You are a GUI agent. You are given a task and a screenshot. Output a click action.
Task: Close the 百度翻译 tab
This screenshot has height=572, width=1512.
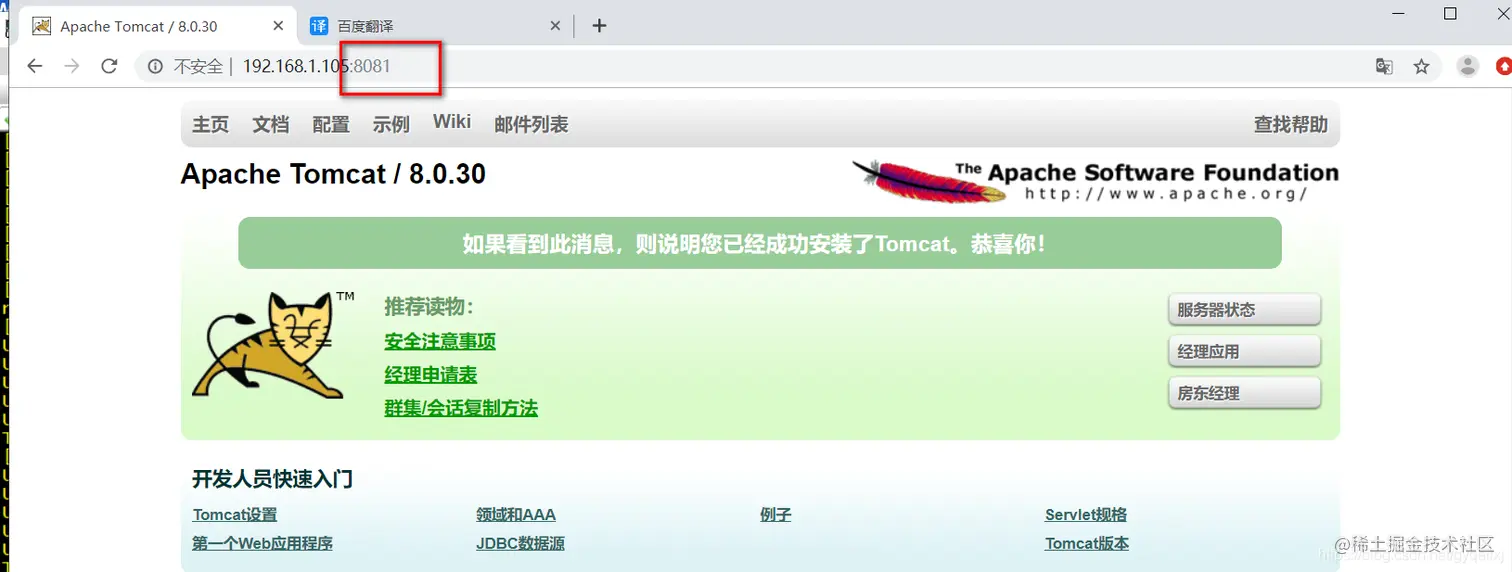click(x=556, y=26)
